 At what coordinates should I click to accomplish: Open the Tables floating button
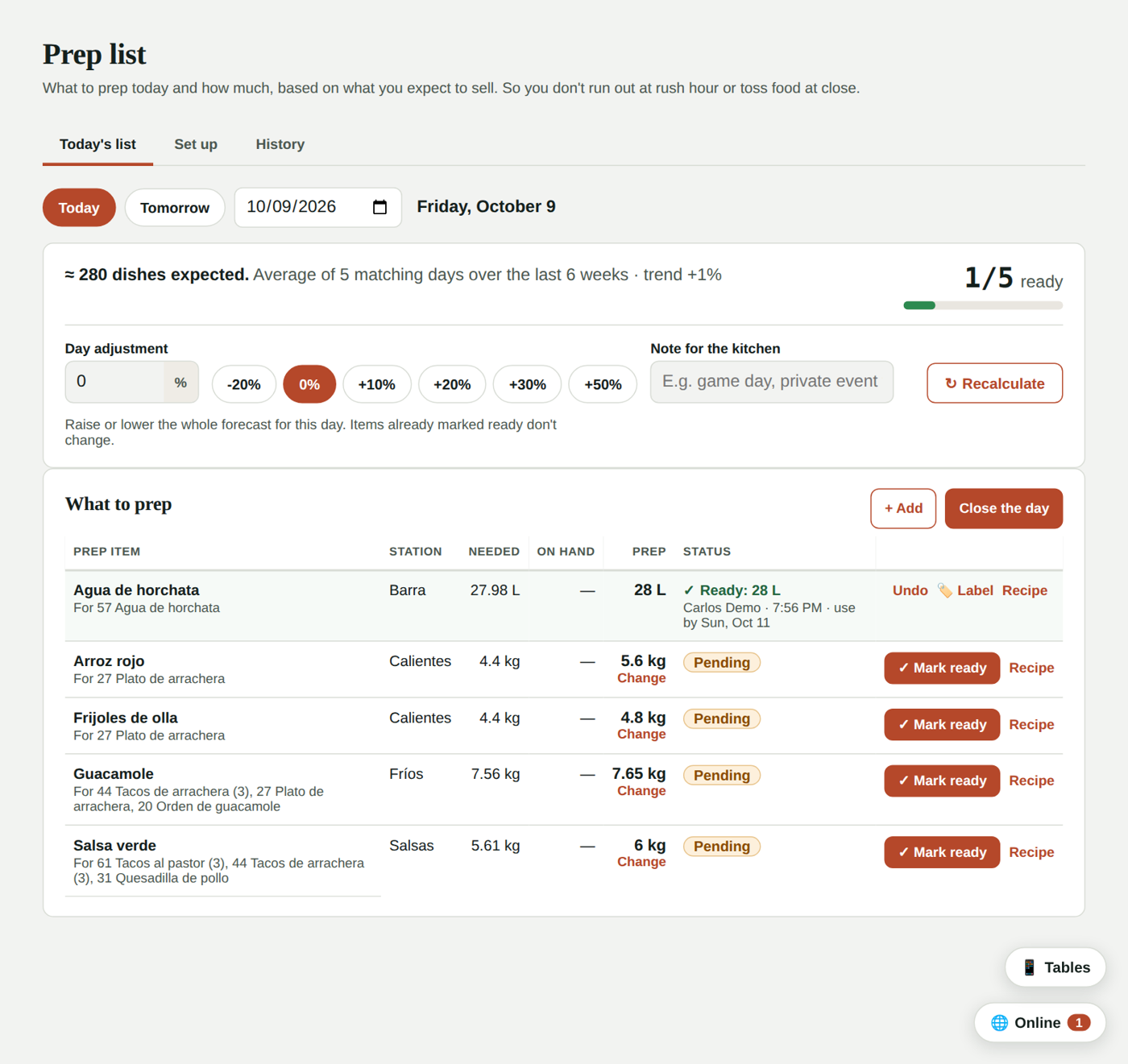1055,967
